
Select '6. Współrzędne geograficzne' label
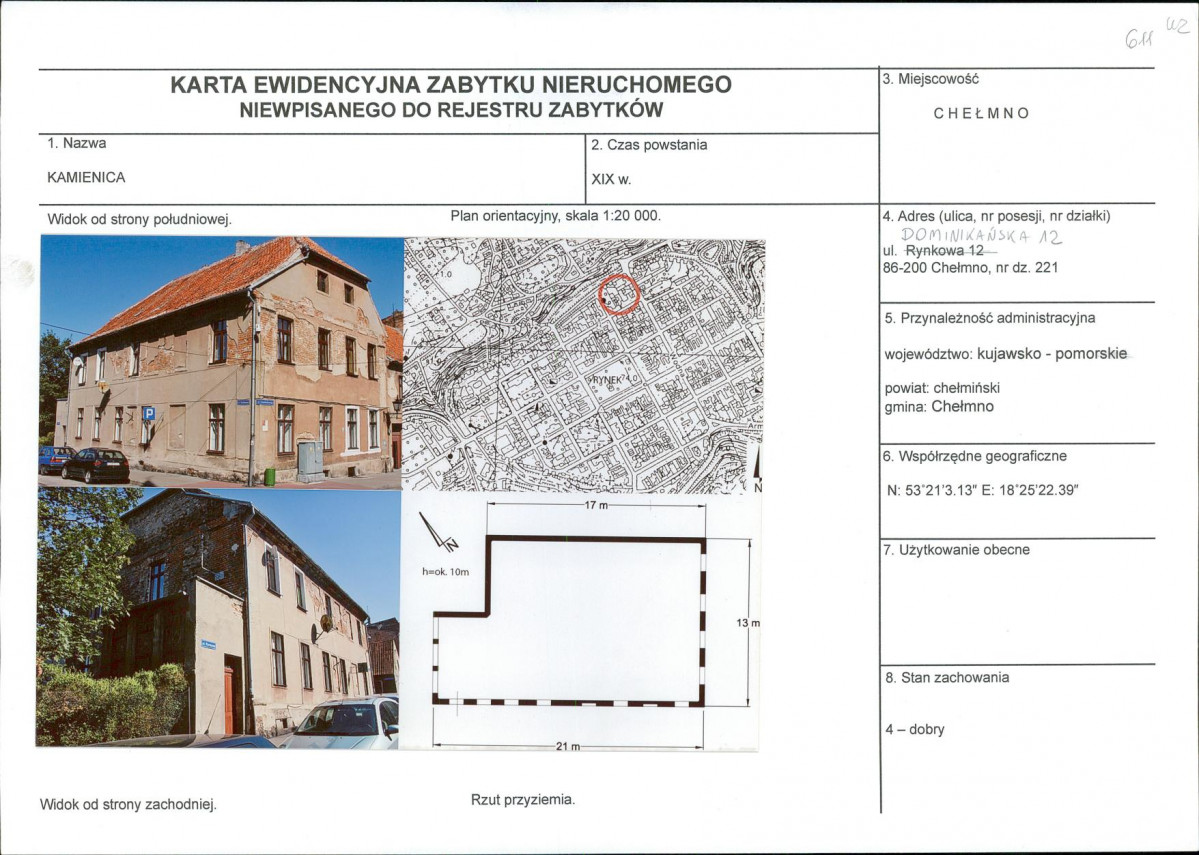tap(975, 457)
